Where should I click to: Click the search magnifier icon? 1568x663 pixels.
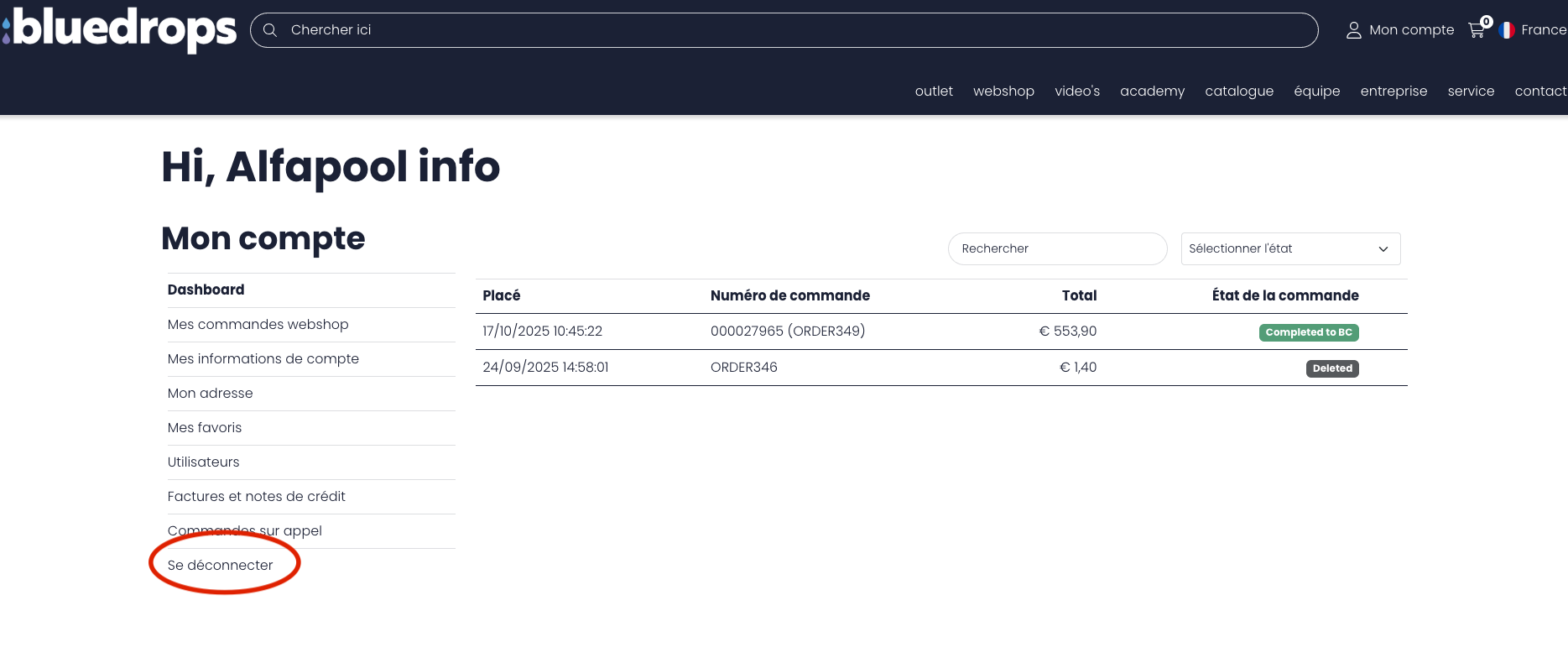click(x=270, y=30)
